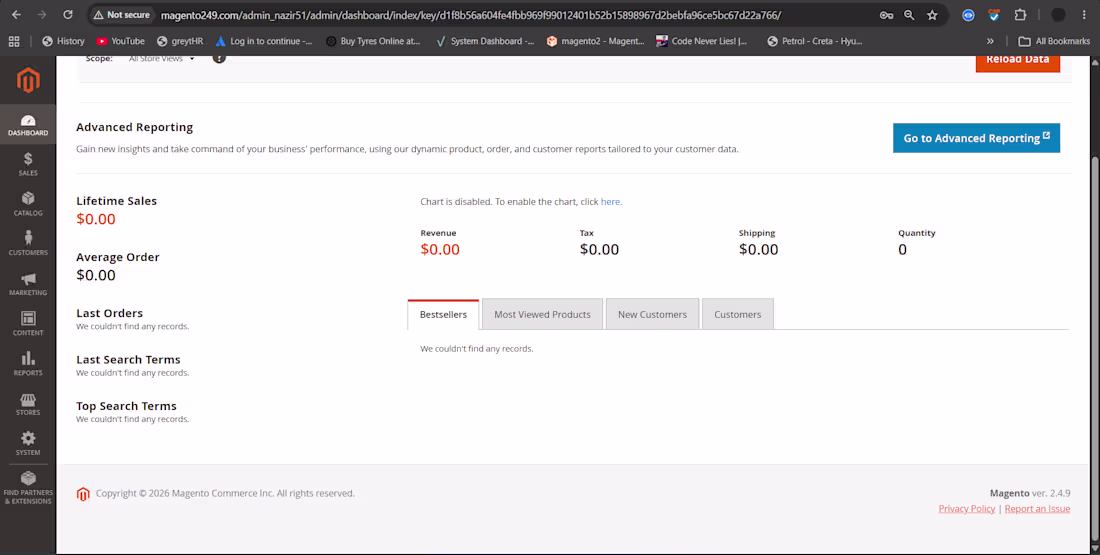1100x555 pixels.
Task: Expand the hidden bookmarks chevron
Action: pyautogui.click(x=991, y=41)
